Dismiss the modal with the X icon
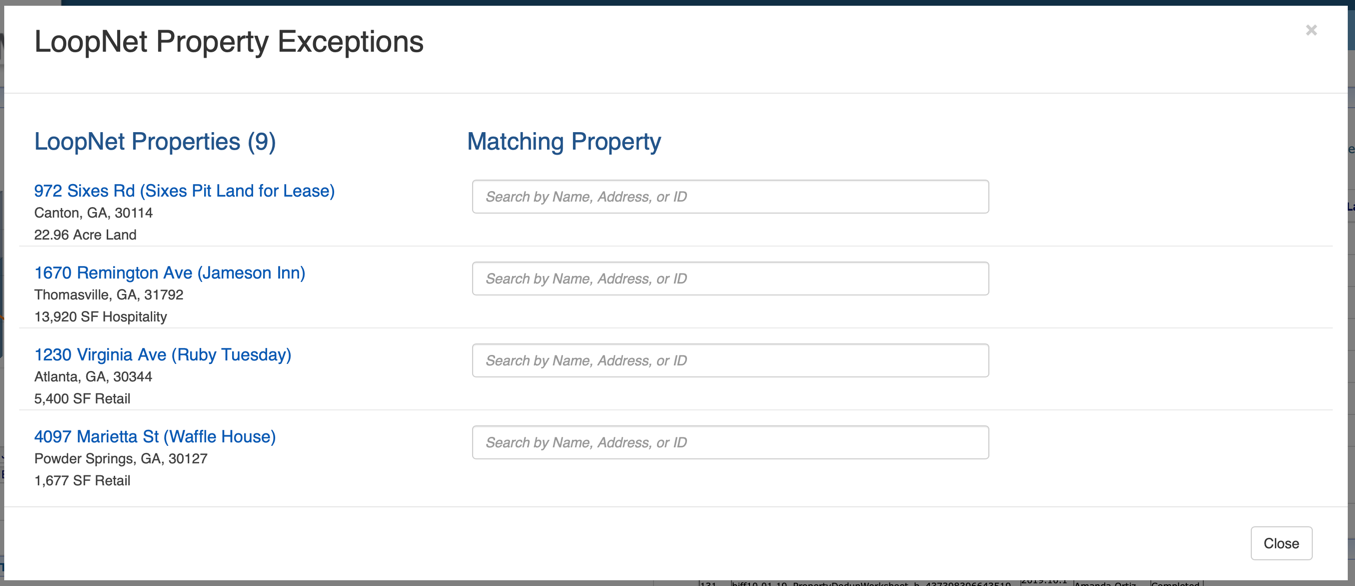1355x586 pixels. point(1311,30)
